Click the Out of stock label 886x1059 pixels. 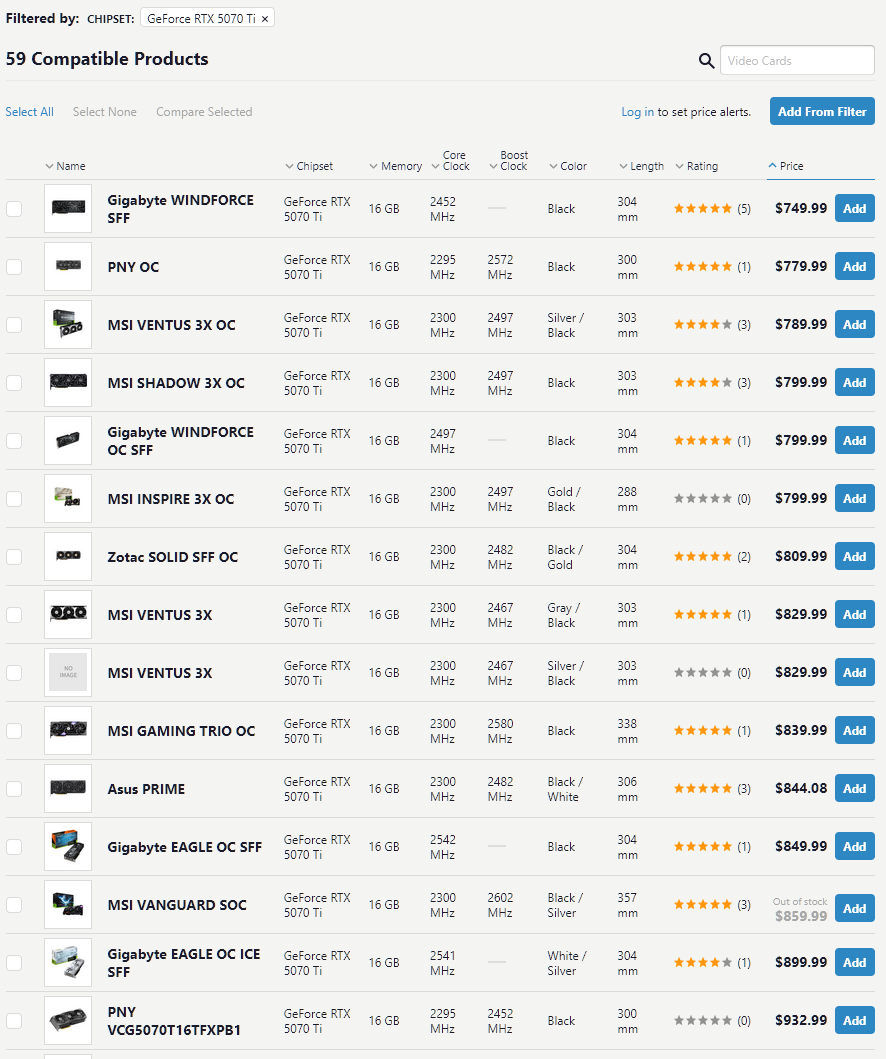click(800, 902)
